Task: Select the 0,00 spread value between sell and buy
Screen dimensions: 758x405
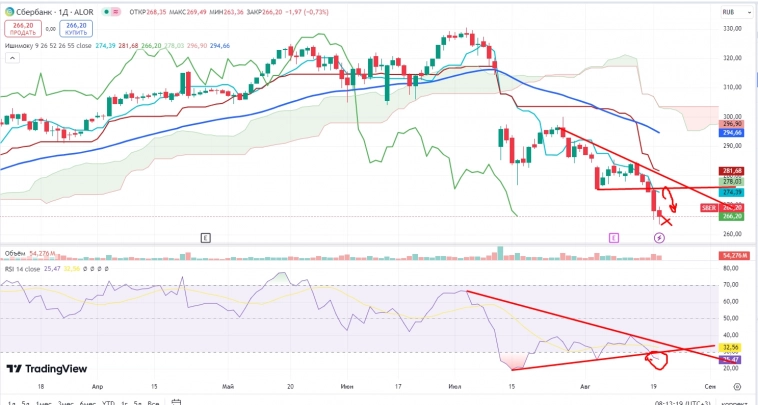Action: [x=50, y=29]
